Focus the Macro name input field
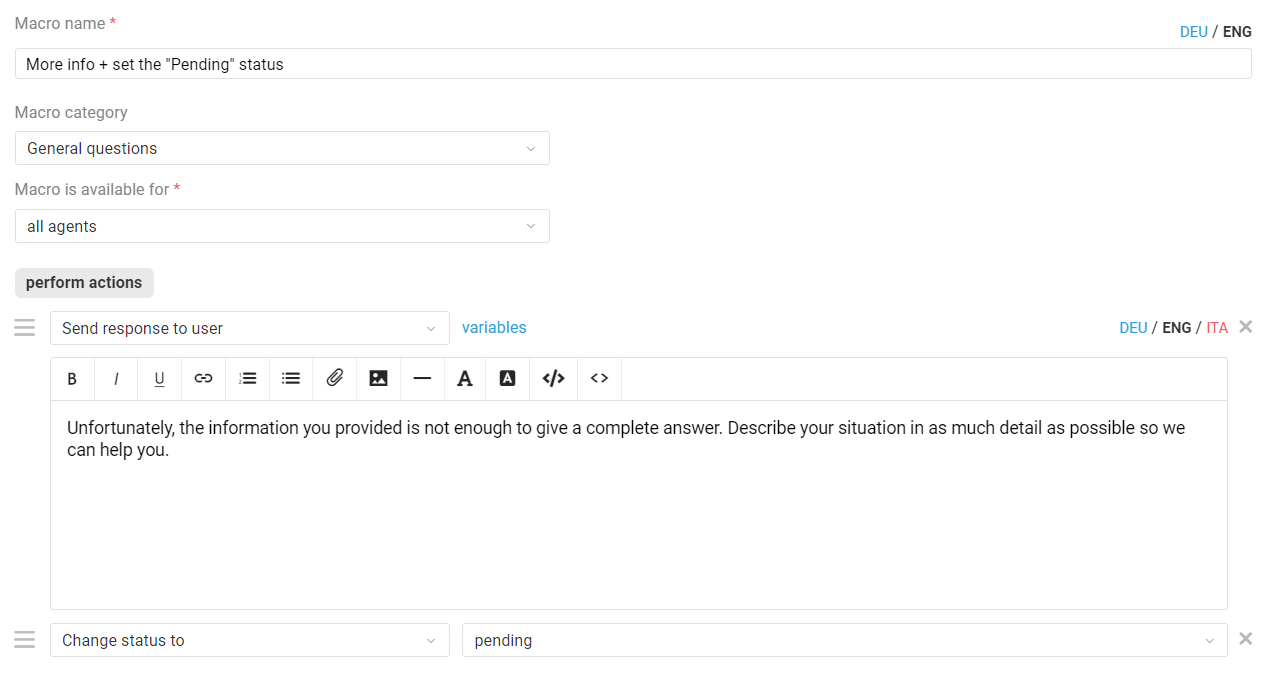Screen dimensions: 1269x680 (633, 64)
